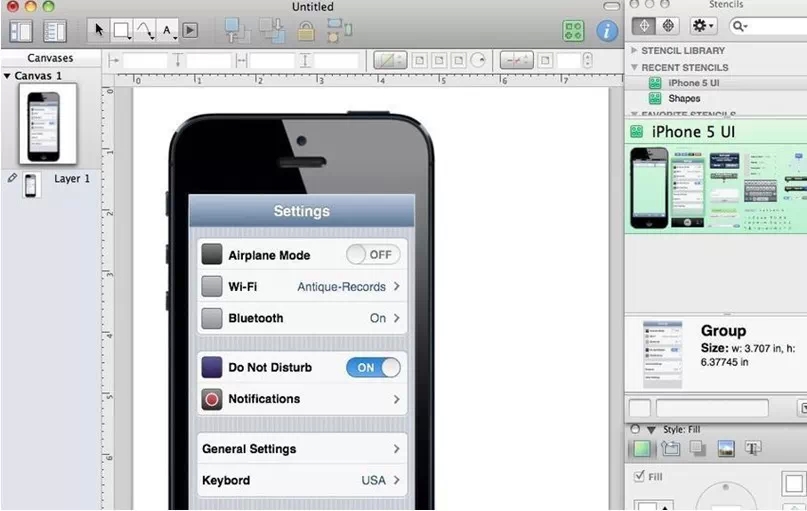Click the Group preview thumbnail in Stencils
807x511 pixels.
662,355
